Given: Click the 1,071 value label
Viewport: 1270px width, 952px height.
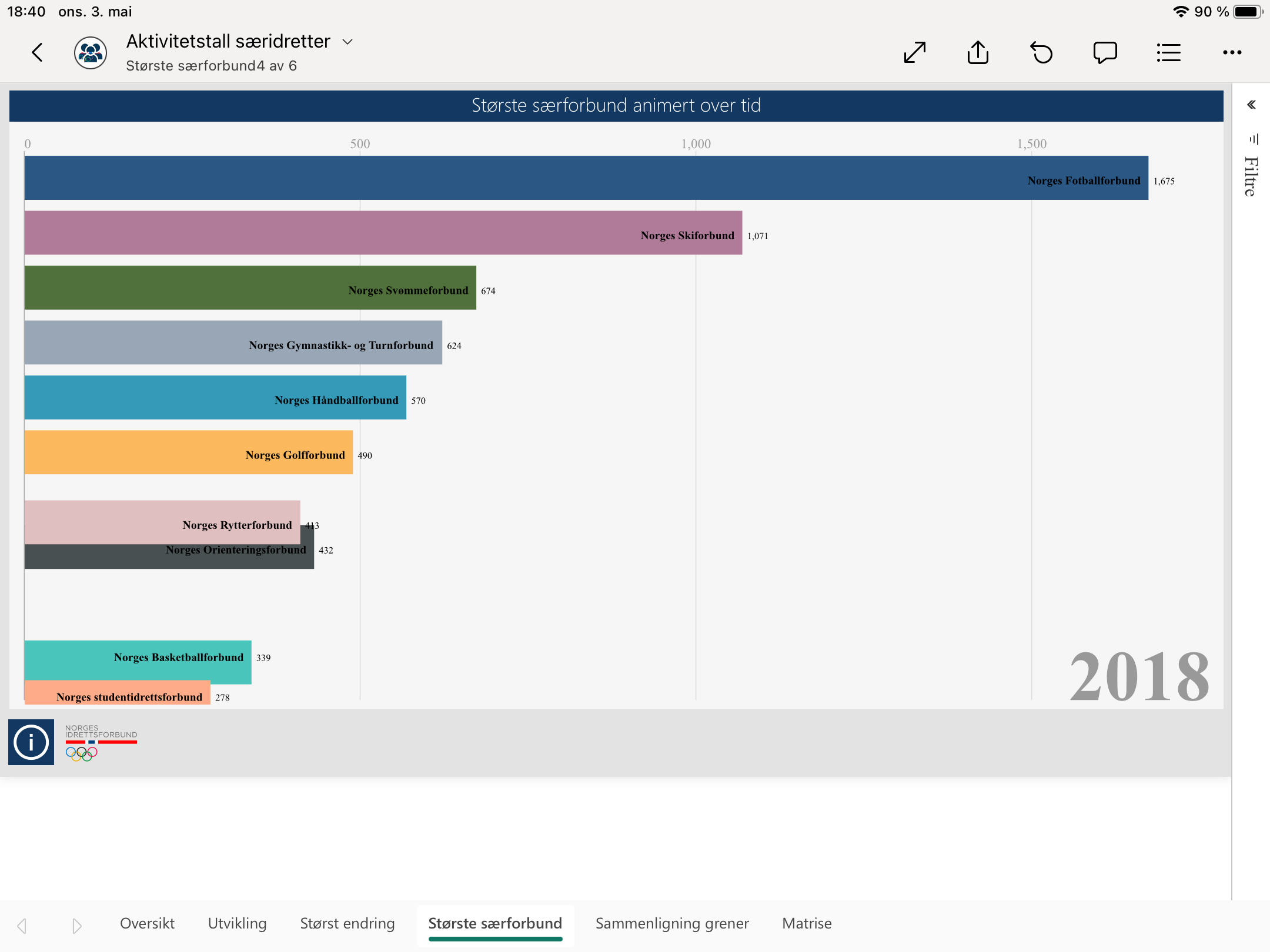Looking at the screenshot, I should point(758,236).
